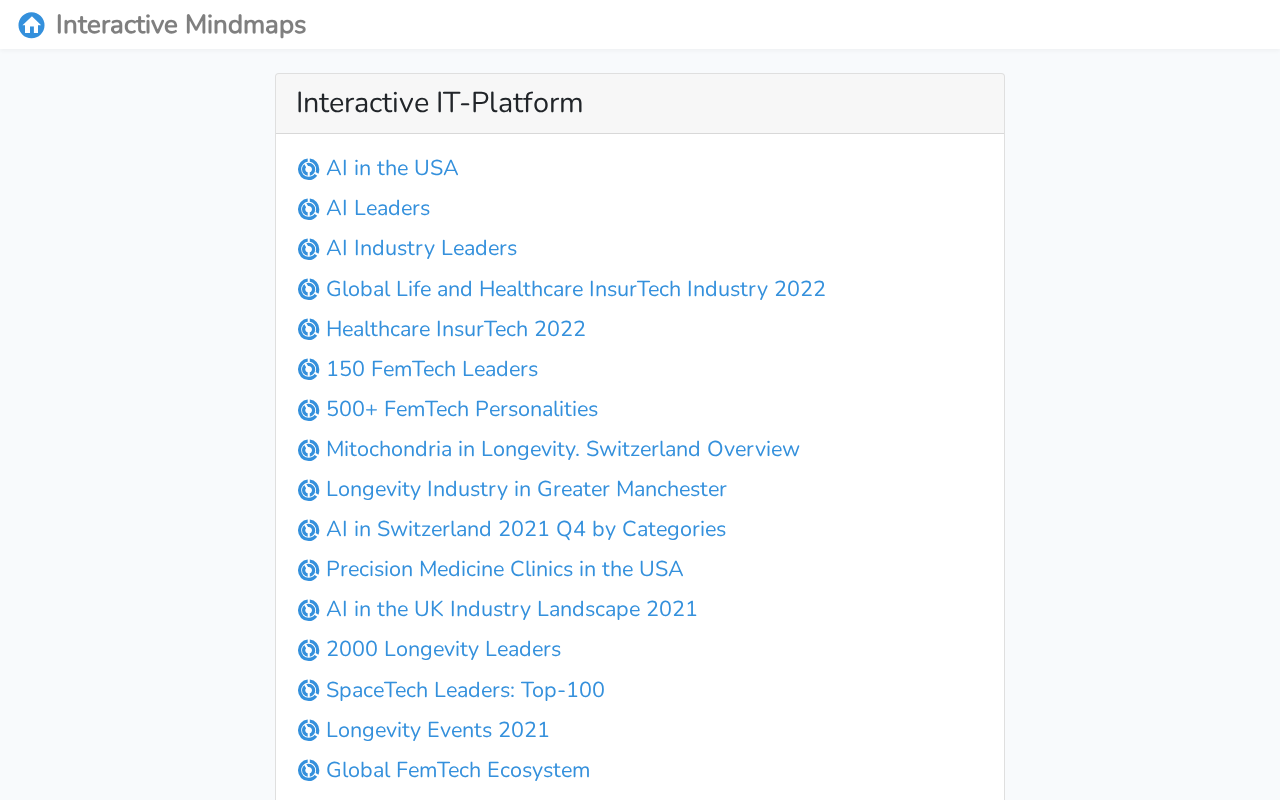The width and height of the screenshot is (1280, 800).
Task: Select Precision Medicine Clinics in the USA
Action: [505, 569]
